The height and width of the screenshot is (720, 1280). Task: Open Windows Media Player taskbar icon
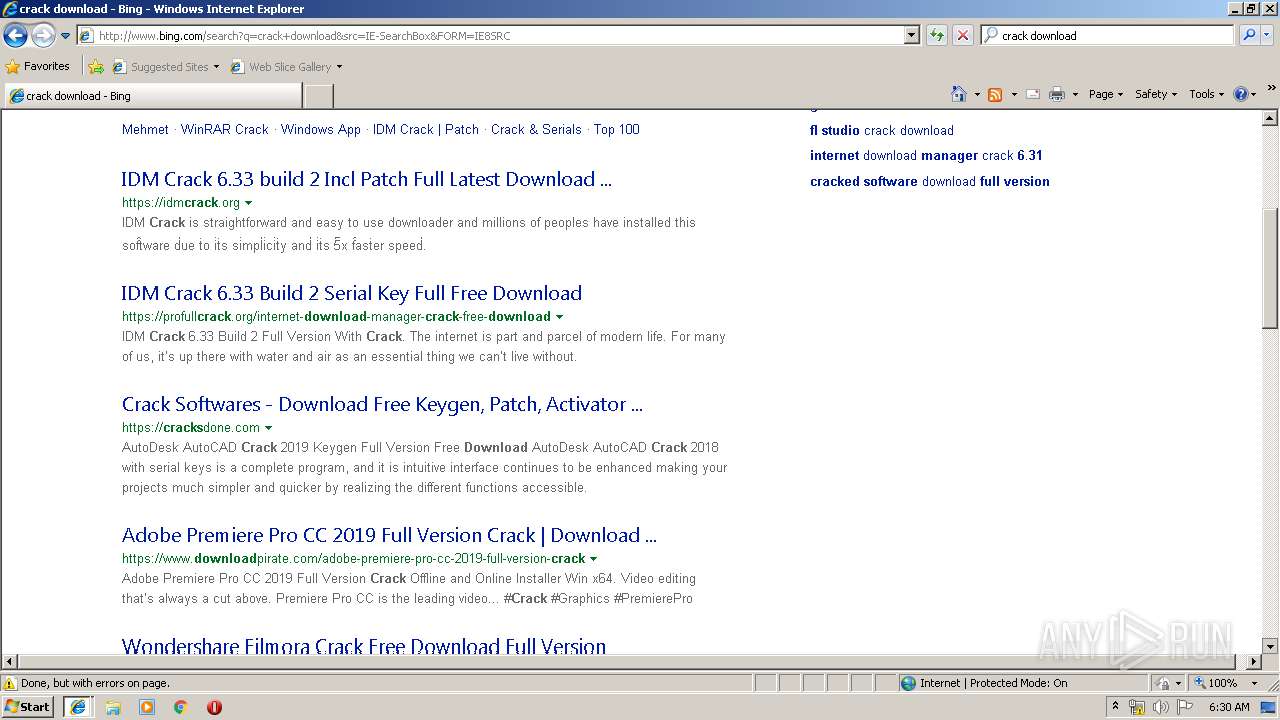click(x=147, y=707)
